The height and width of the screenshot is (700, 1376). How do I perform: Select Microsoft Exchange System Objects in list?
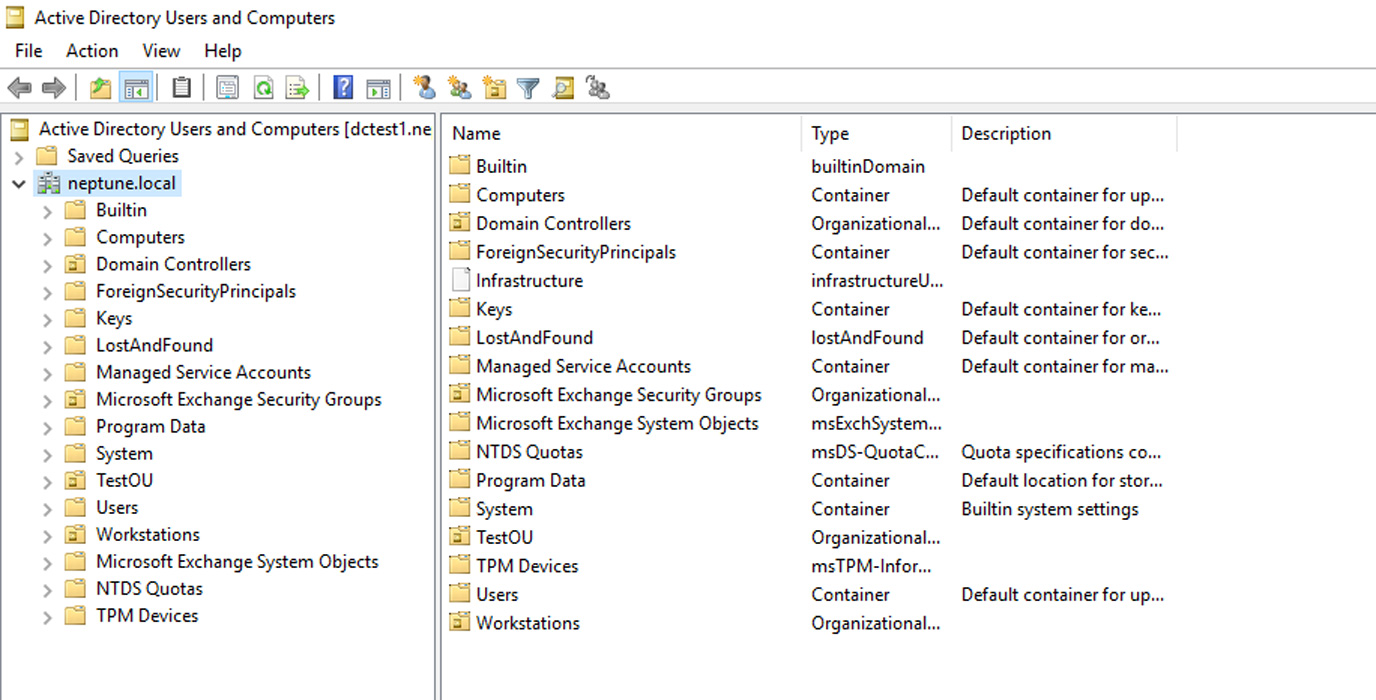[x=617, y=424]
